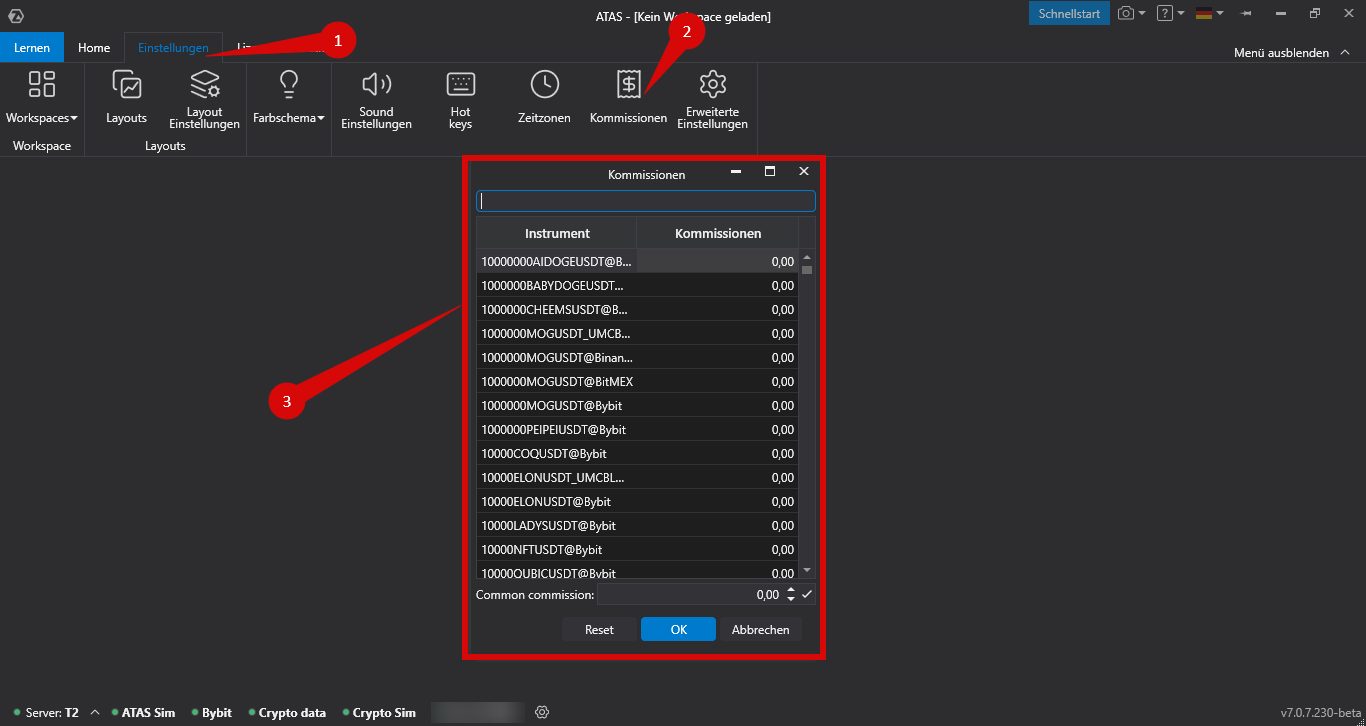Viewport: 1366px width, 726px height.
Task: Click the ATAS logo in the title bar
Action: pos(16,16)
